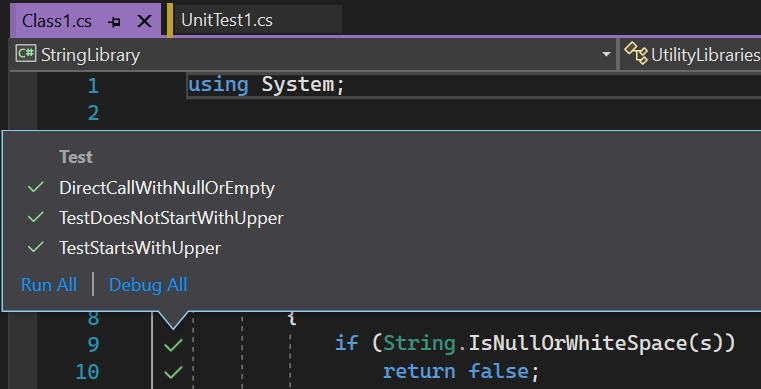
Task: Open the UtilityLibraries type dropdown
Action: [691, 54]
